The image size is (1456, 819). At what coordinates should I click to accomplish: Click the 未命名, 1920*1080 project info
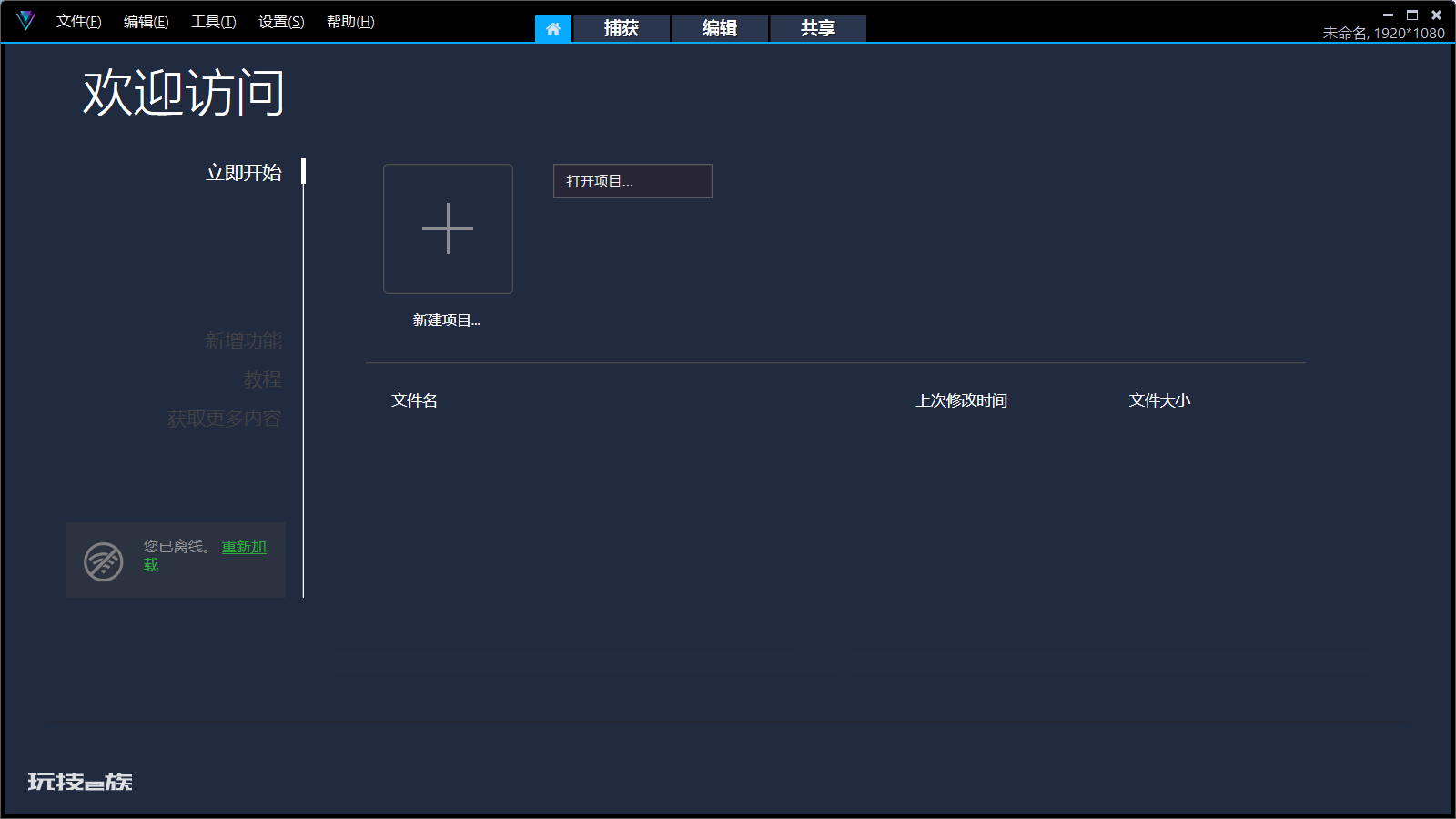(x=1384, y=34)
